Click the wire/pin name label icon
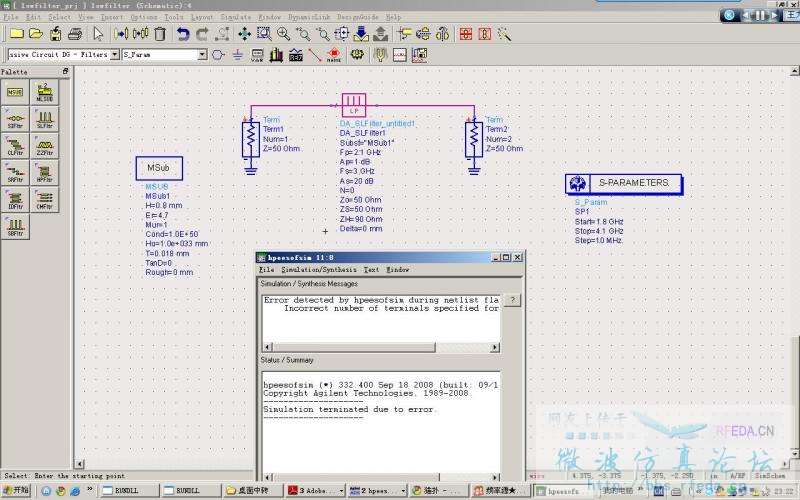This screenshot has width=800, height=500. tap(334, 55)
